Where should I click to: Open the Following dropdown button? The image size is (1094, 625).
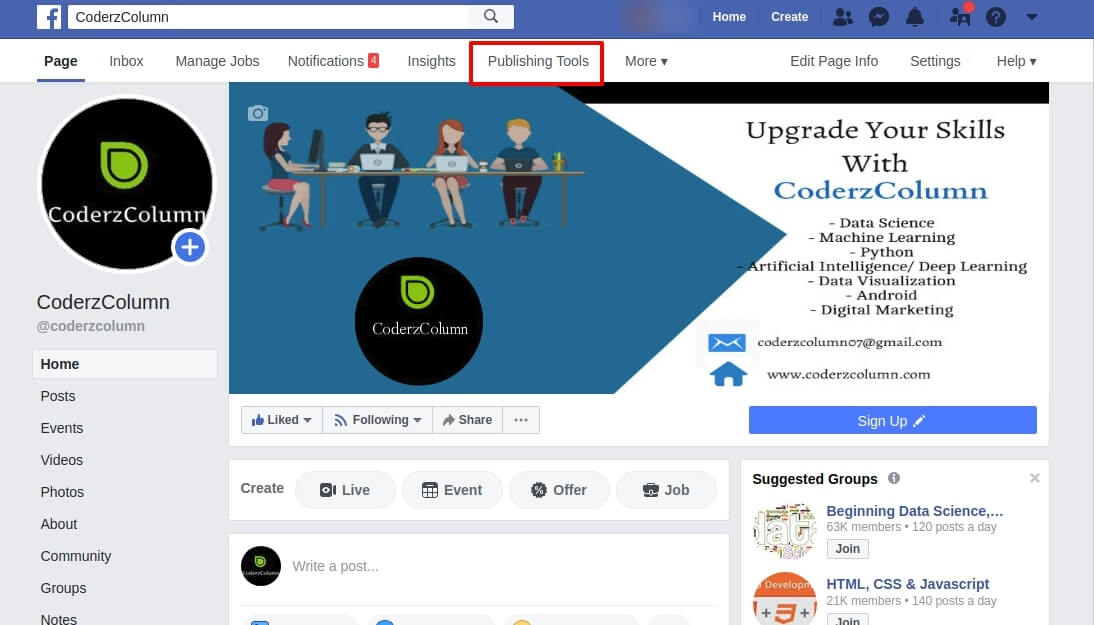tap(377, 420)
